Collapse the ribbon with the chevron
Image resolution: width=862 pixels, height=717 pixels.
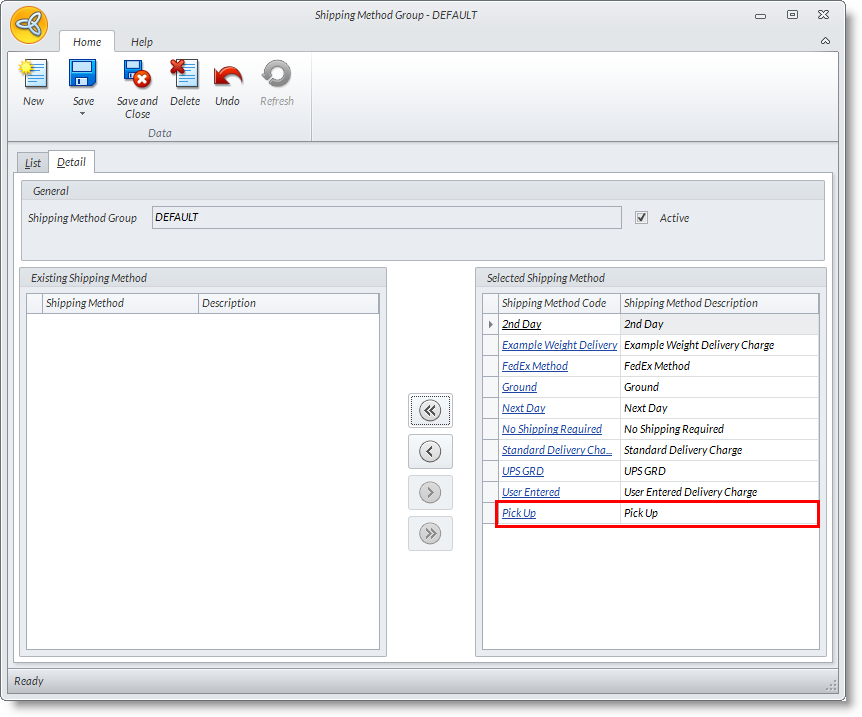click(825, 41)
